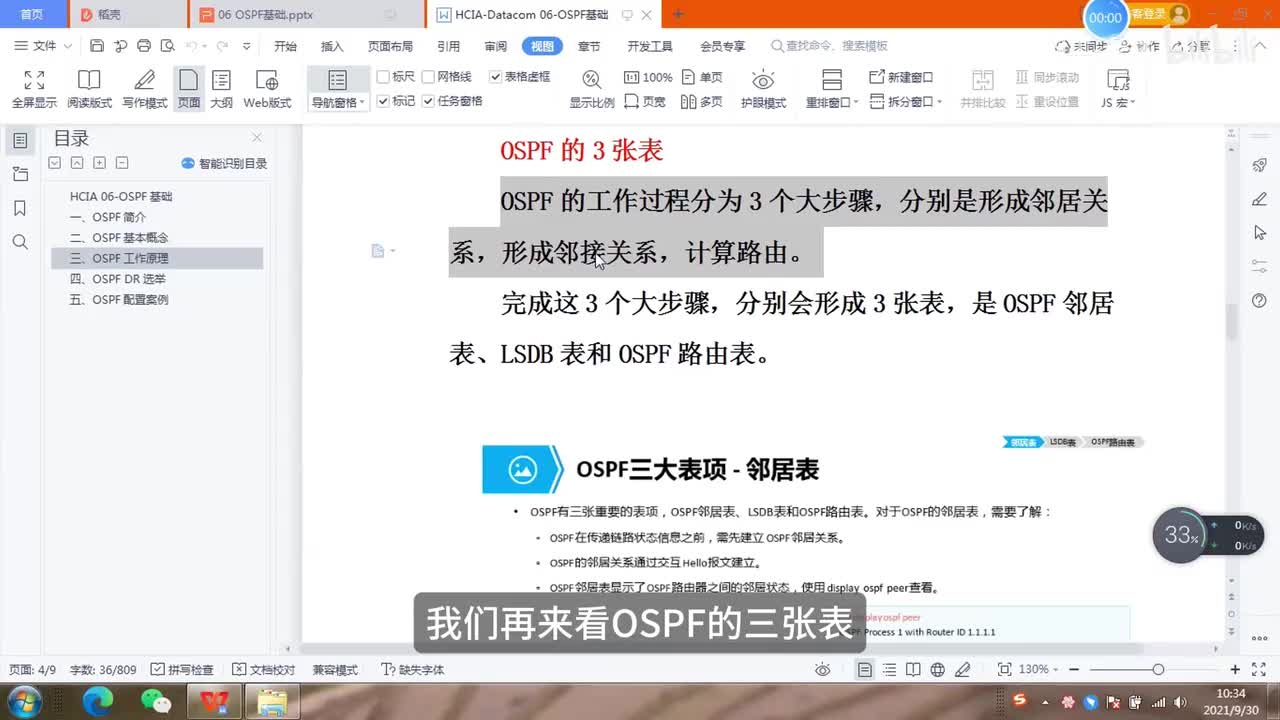Click the command search box (查找命令)
Screen dimensions: 1280x720
pyautogui.click(x=830, y=46)
